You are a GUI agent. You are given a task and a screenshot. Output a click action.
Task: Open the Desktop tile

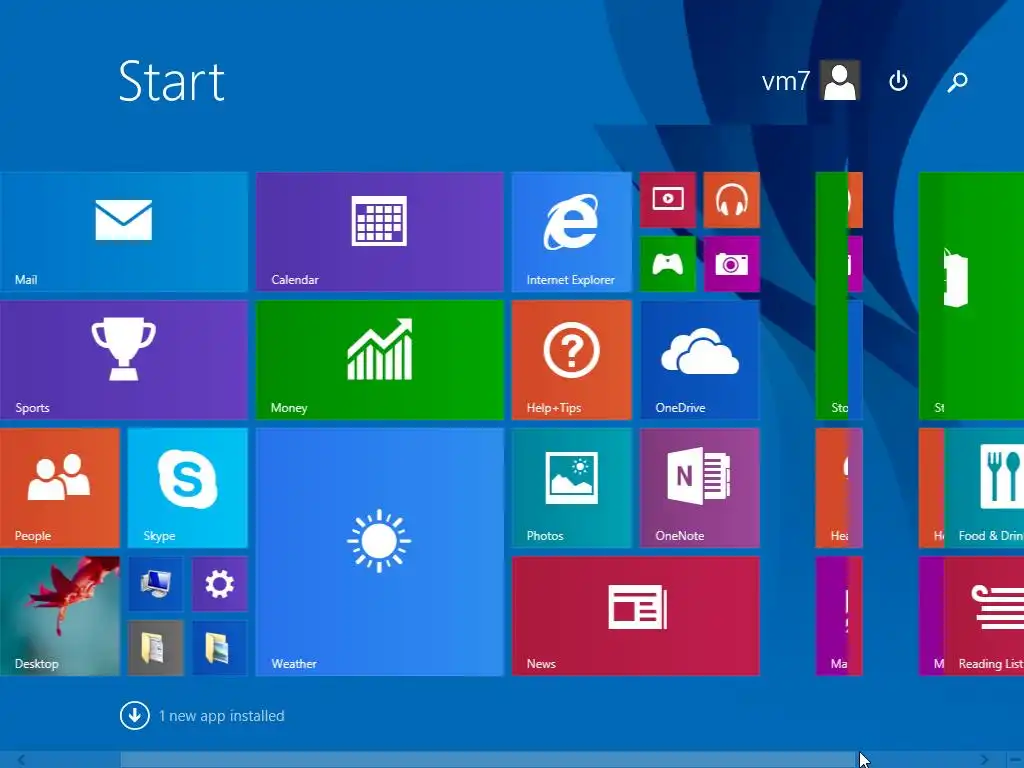59,616
